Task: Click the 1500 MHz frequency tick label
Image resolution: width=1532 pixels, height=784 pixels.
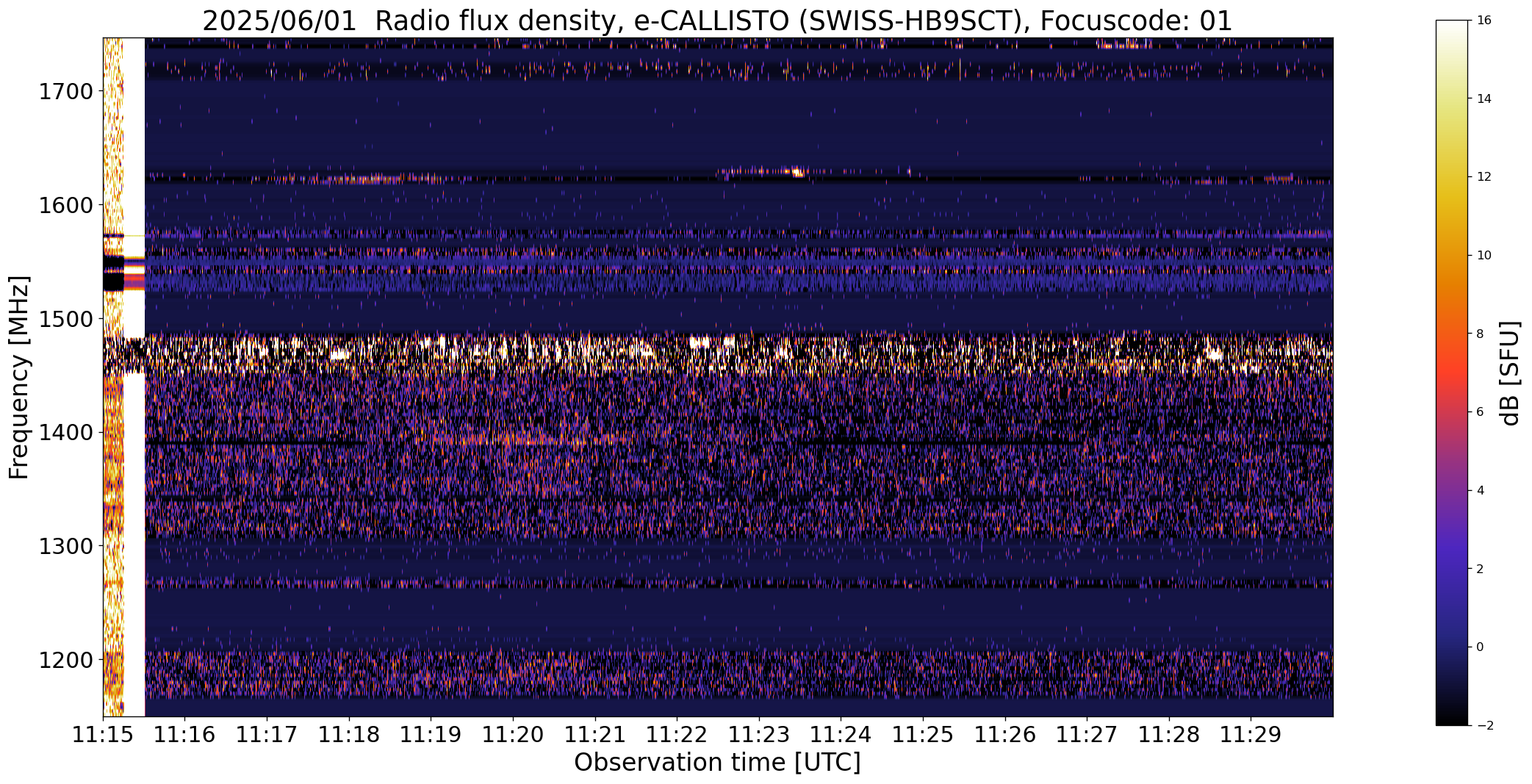Action: 65,319
